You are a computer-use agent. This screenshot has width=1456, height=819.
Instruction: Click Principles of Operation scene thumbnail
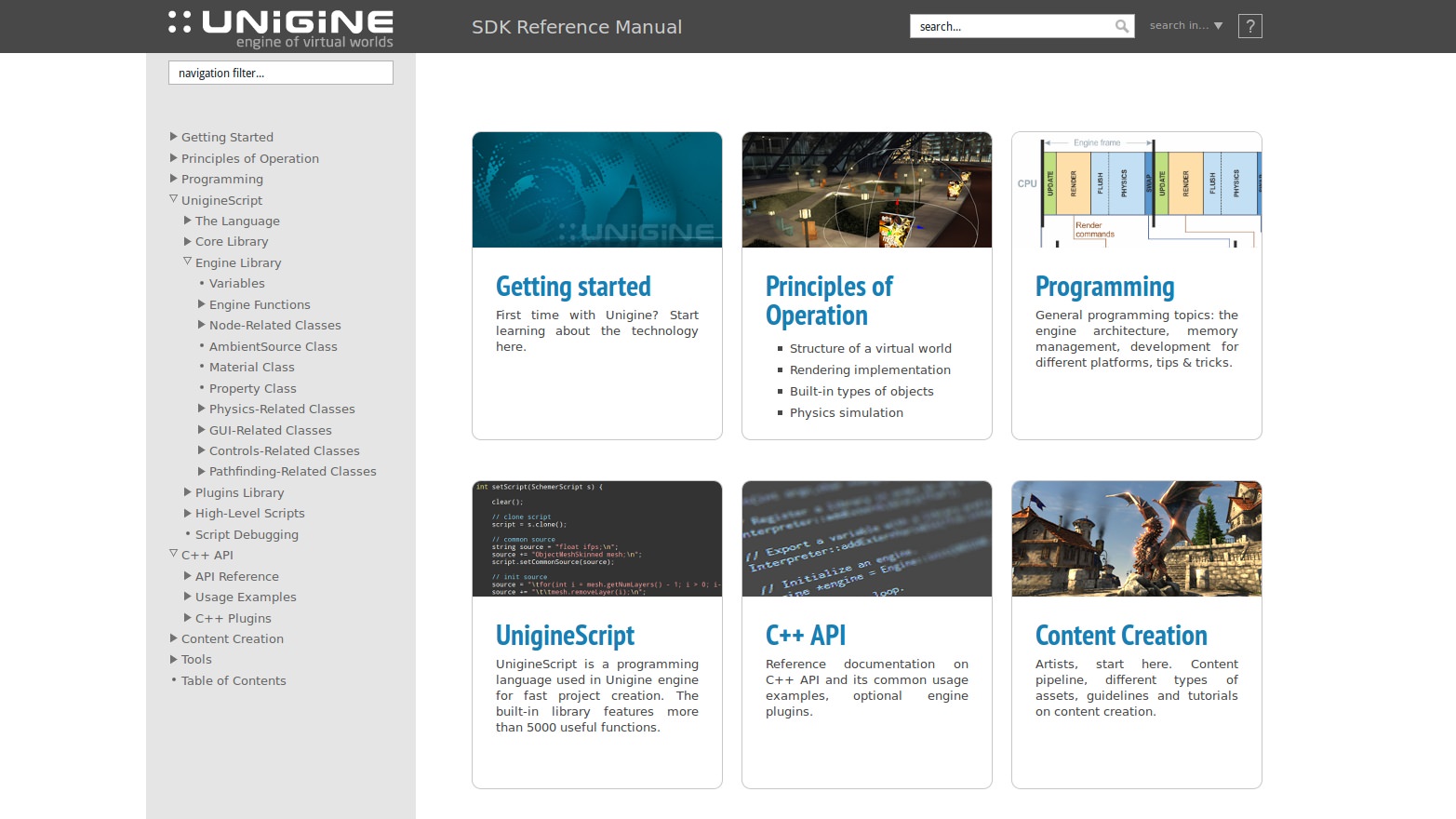[x=867, y=190]
